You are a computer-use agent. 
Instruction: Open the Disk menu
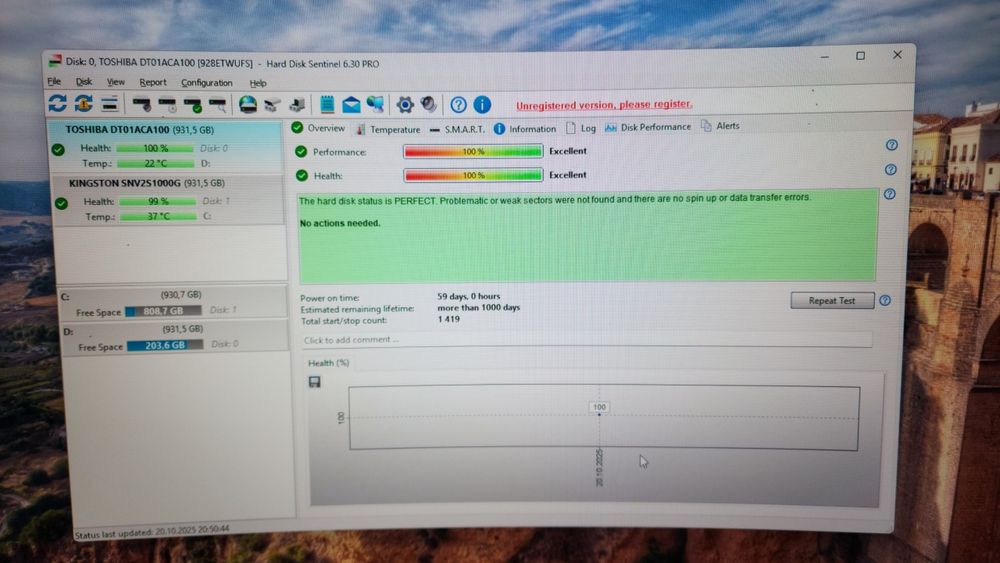pos(84,82)
